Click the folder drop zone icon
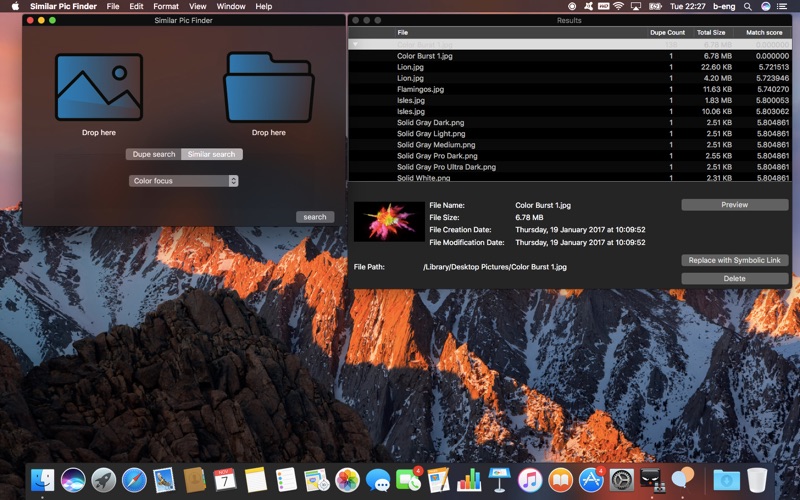This screenshot has width=800, height=500. coord(268,88)
